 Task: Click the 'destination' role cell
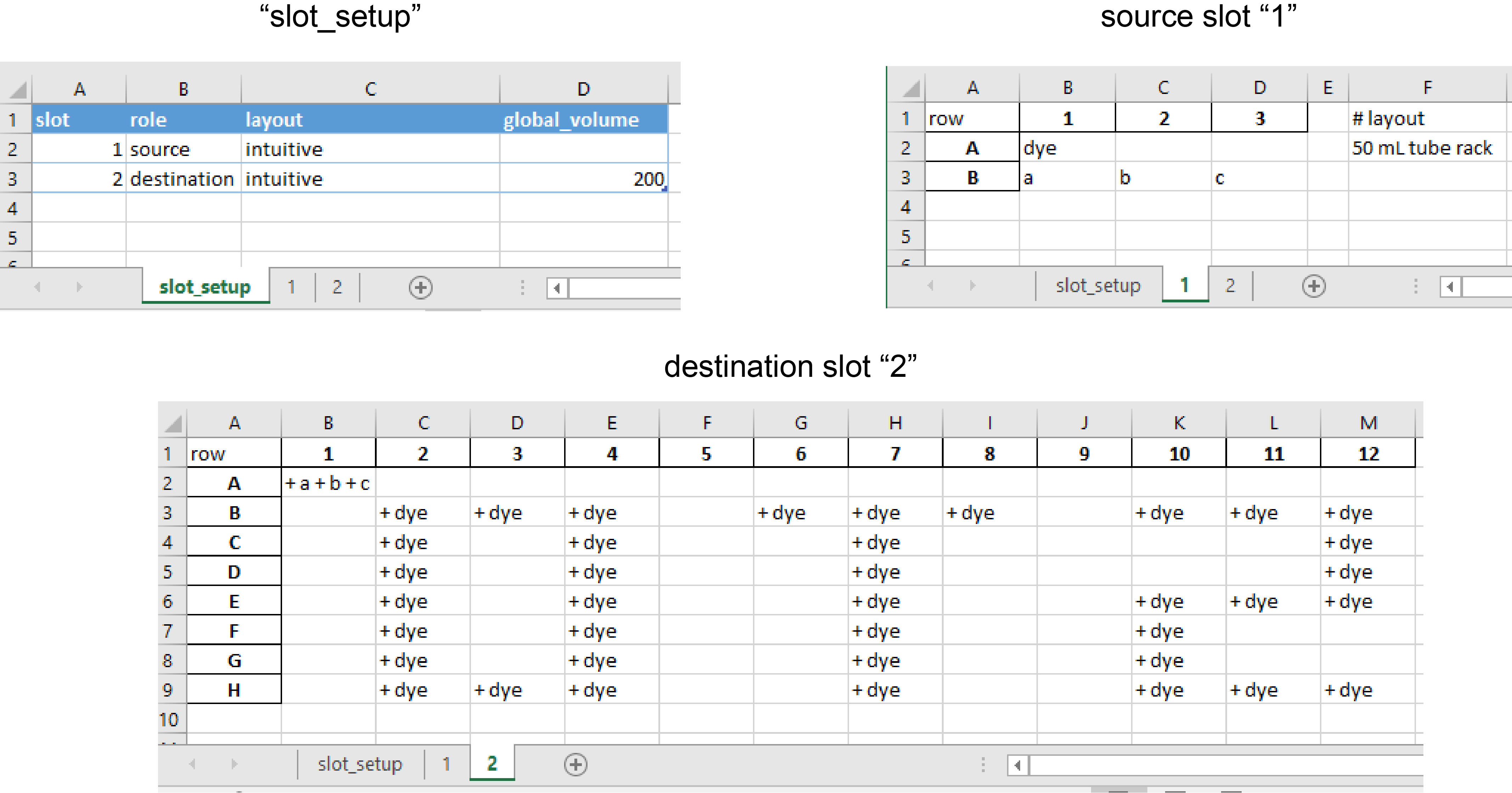point(182,179)
